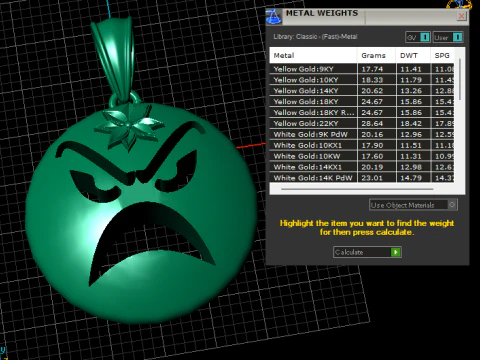Click the 13.26 DWT value
Screen dimensions: 480x360
click(x=411, y=91)
